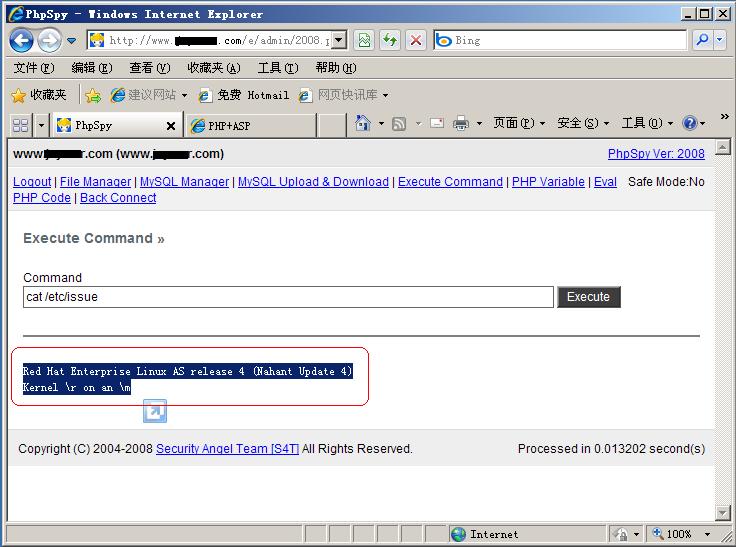The width and height of the screenshot is (736, 547).
Task: Click the Safe Mode:No text
Action: pos(666,182)
